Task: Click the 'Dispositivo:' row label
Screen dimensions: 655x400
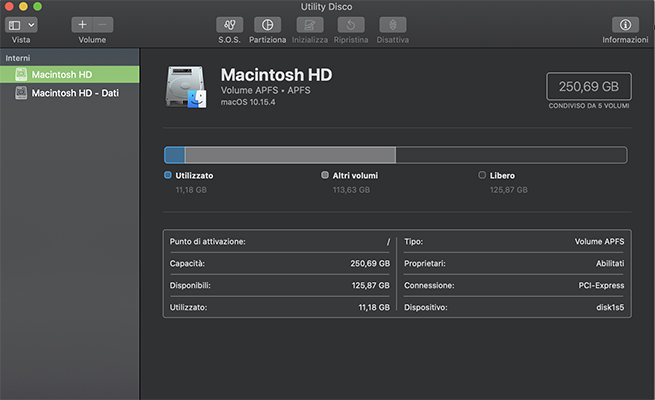Action: [x=426, y=307]
